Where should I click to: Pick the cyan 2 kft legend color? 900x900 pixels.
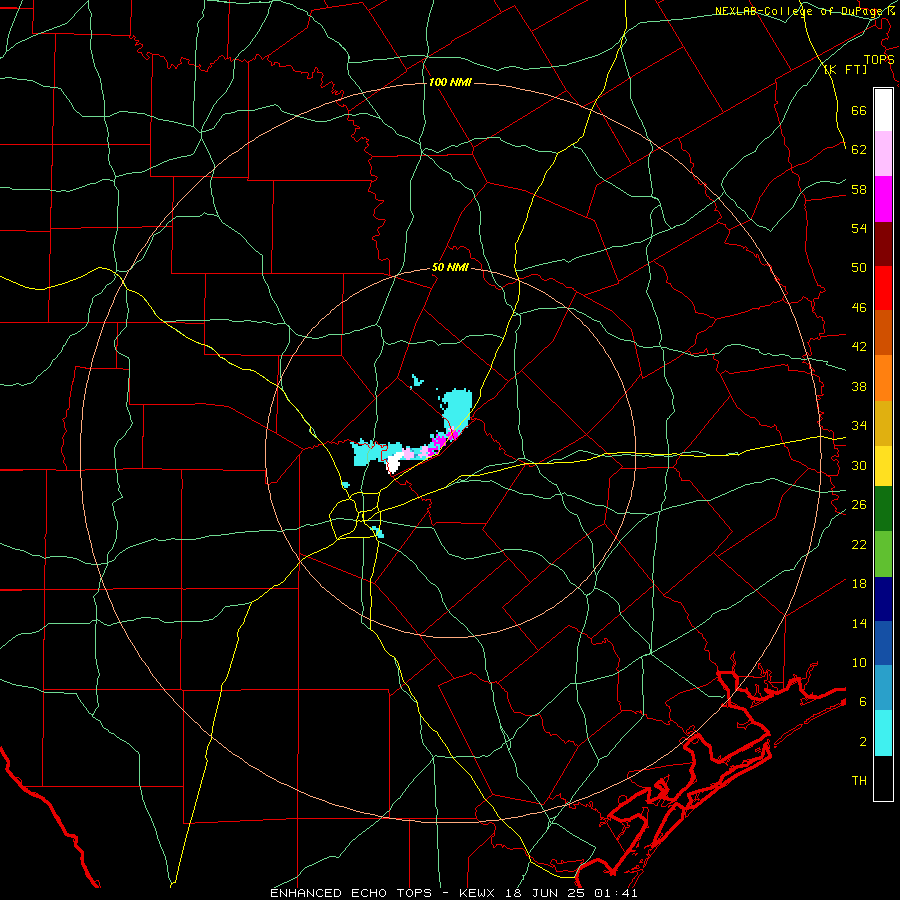883,733
